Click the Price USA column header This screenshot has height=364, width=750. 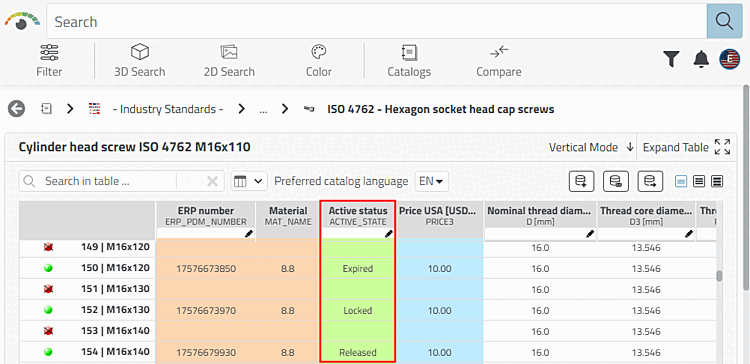click(x=440, y=215)
